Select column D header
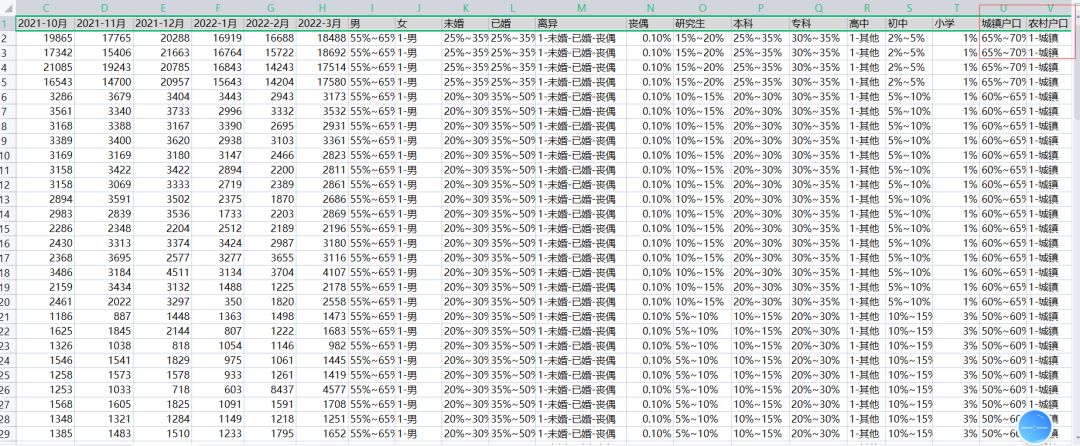 pyautogui.click(x=104, y=8)
